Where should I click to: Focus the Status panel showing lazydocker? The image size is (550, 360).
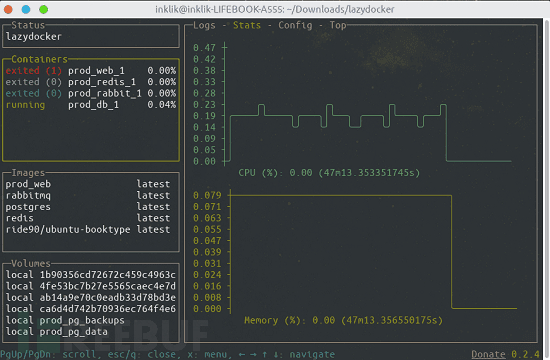pos(91,36)
